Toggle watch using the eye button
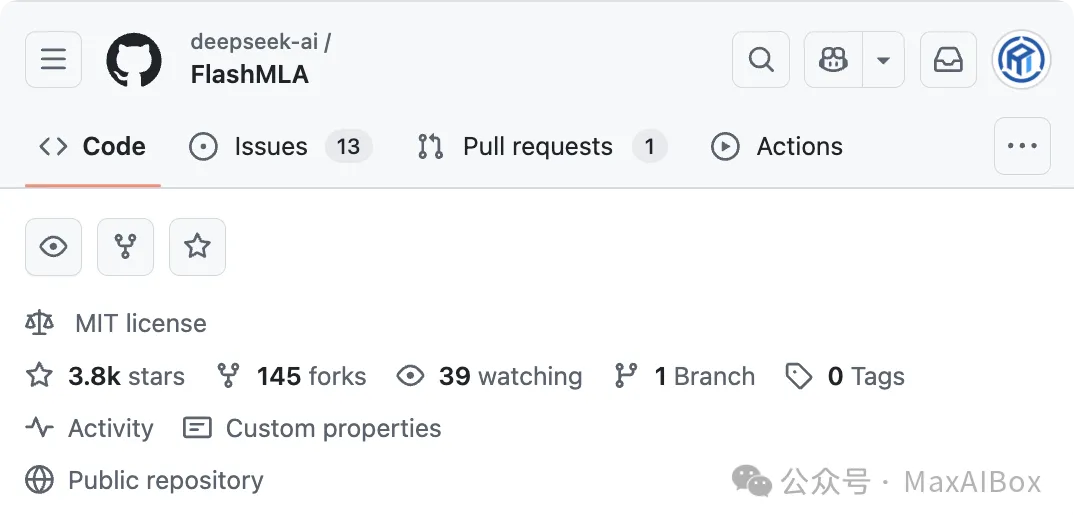 [x=53, y=247]
